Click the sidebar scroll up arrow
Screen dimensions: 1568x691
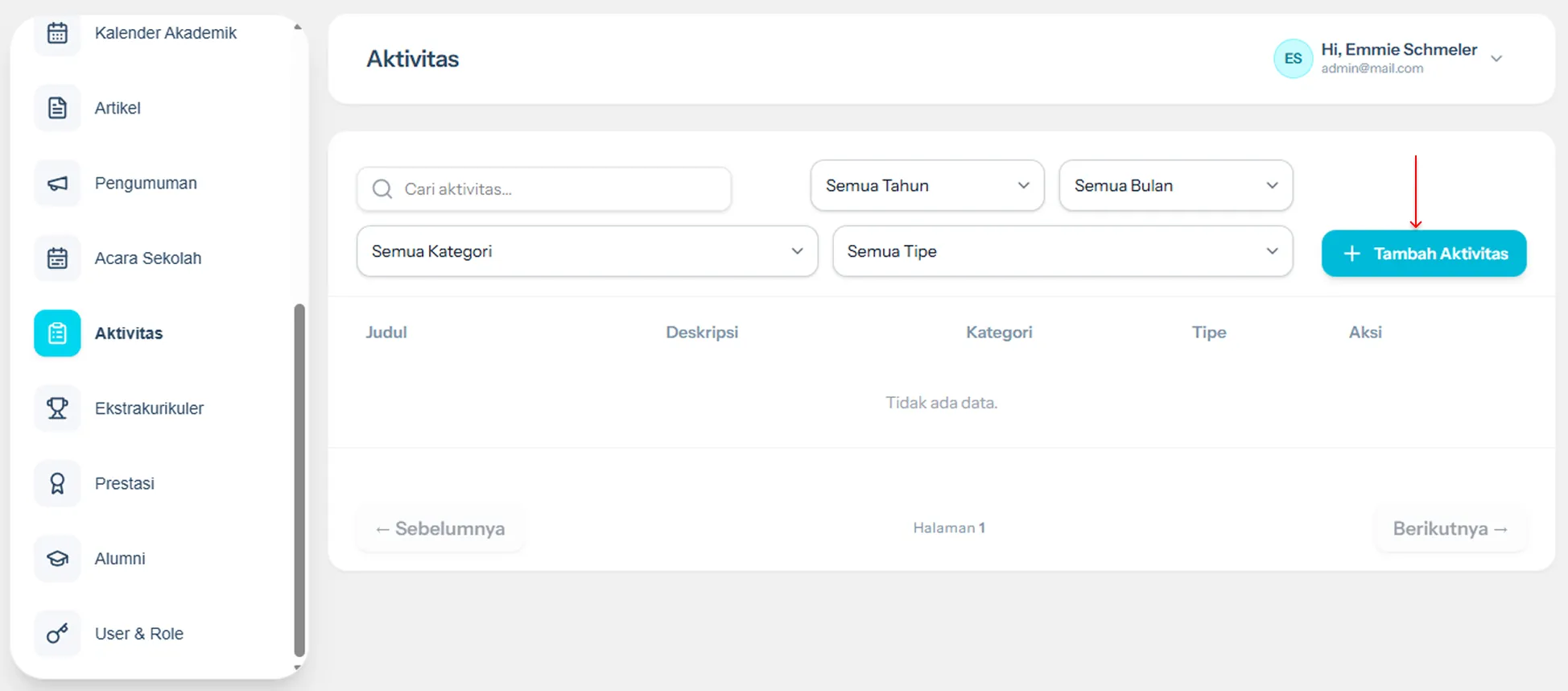[x=298, y=27]
